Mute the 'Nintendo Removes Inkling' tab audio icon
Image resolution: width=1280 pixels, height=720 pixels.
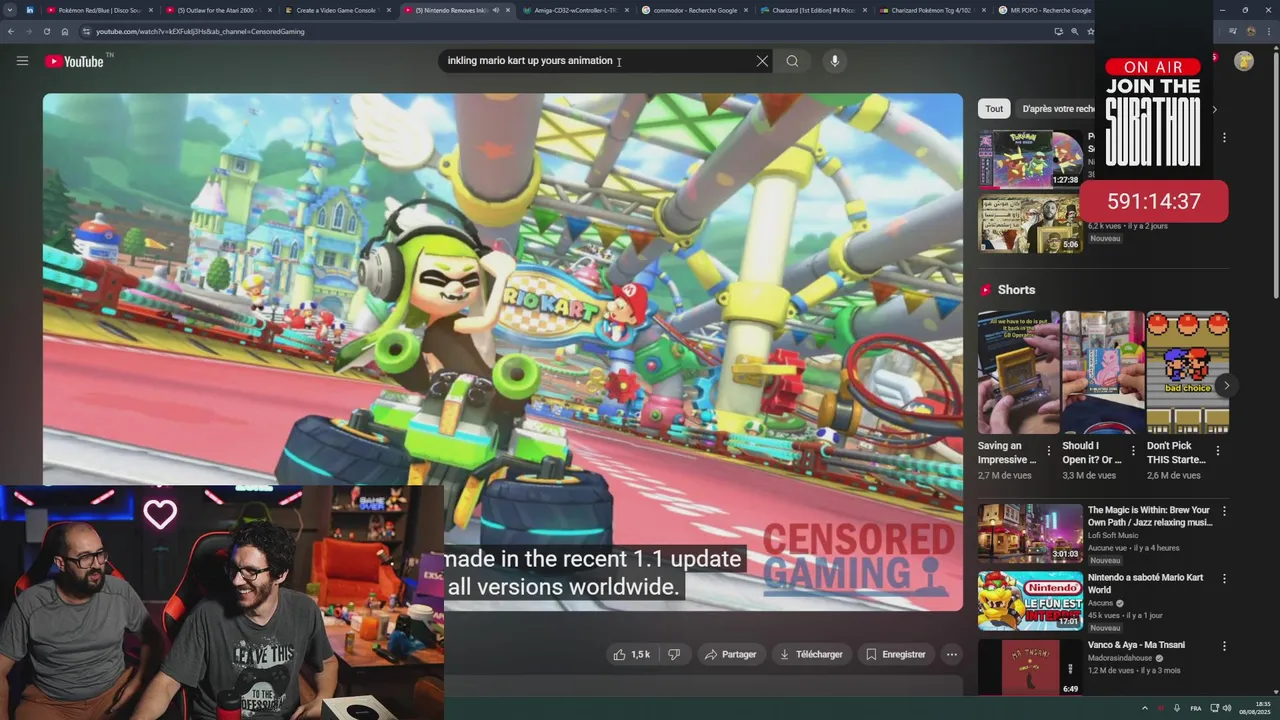click(x=496, y=10)
